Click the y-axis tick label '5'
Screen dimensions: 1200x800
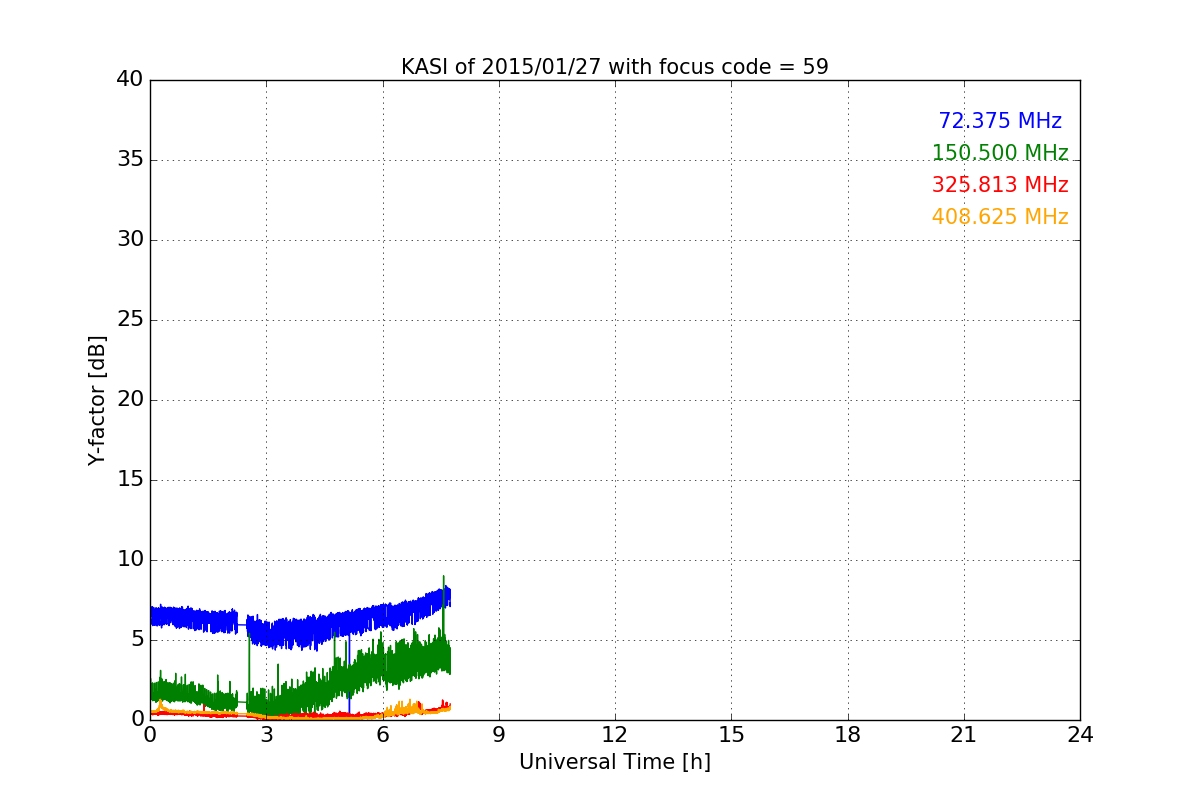pos(137,640)
